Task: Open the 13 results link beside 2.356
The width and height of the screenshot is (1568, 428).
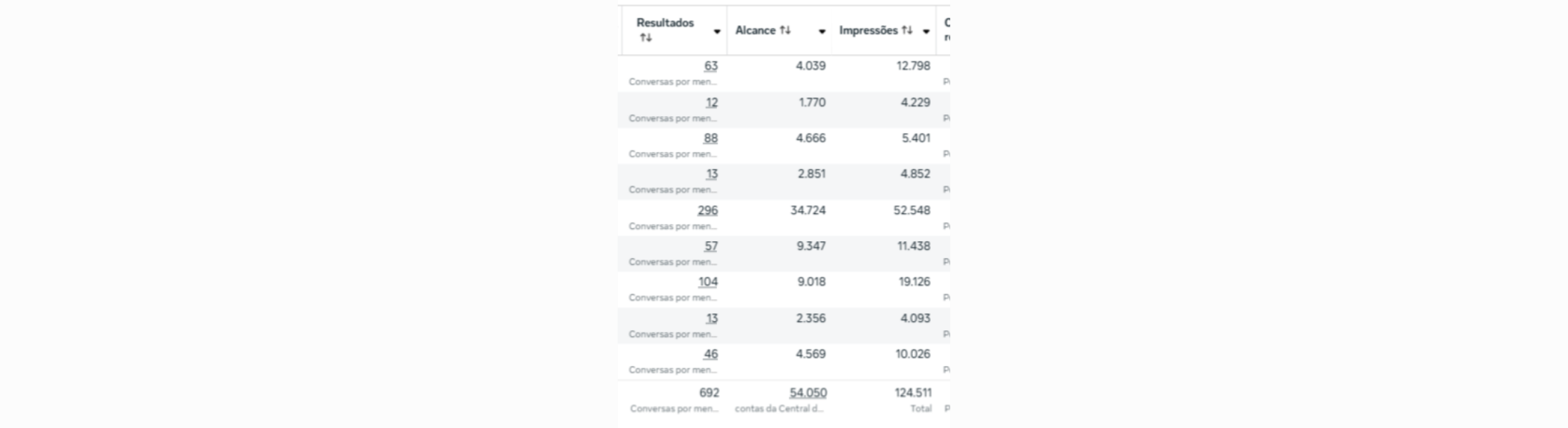Action: coord(711,318)
